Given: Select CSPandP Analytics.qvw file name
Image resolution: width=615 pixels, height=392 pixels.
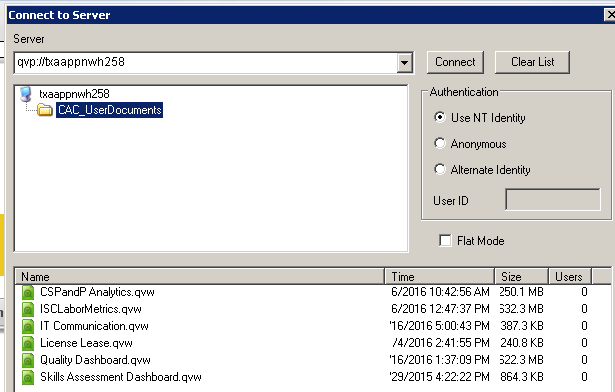Looking at the screenshot, I should (x=97, y=292).
